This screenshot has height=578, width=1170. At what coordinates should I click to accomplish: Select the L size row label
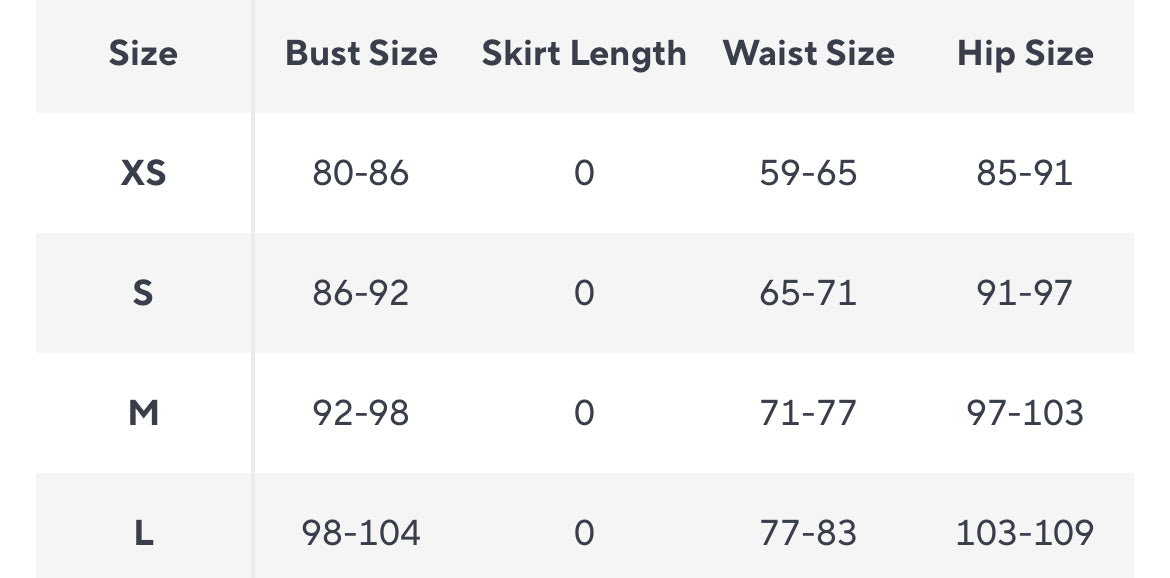[143, 533]
